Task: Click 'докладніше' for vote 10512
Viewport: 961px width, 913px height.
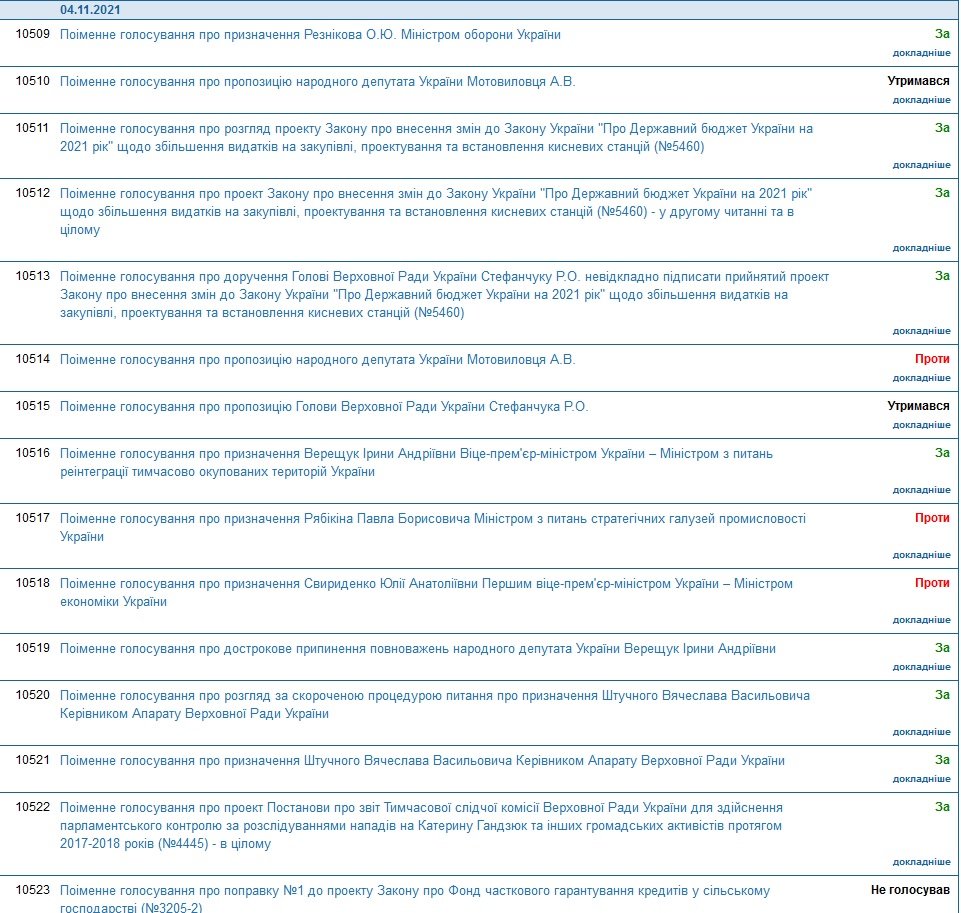Action: pyautogui.click(x=921, y=248)
